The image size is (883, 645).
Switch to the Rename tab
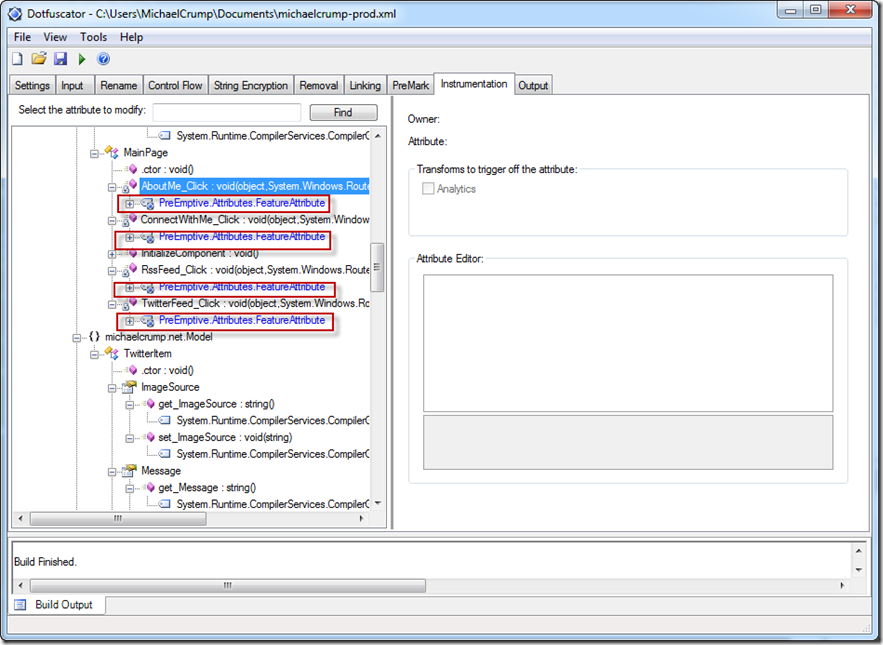(118, 85)
